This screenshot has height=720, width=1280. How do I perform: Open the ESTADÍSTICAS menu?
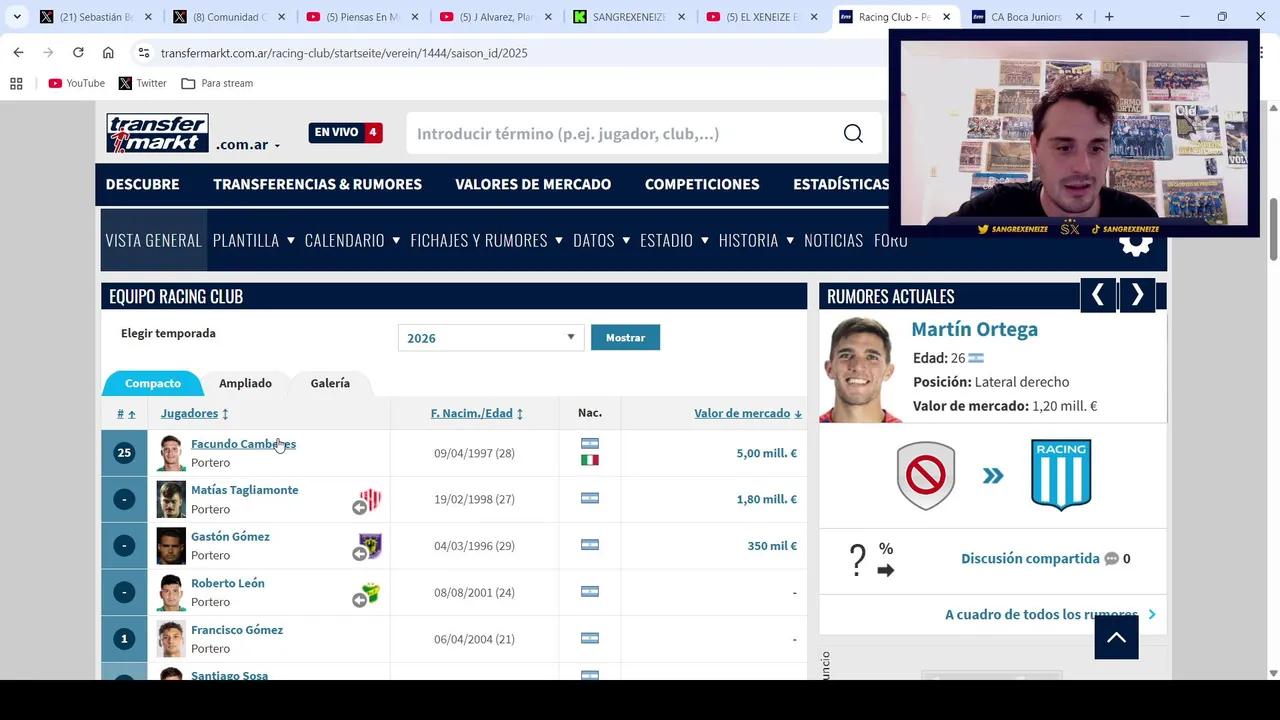pyautogui.click(x=841, y=184)
